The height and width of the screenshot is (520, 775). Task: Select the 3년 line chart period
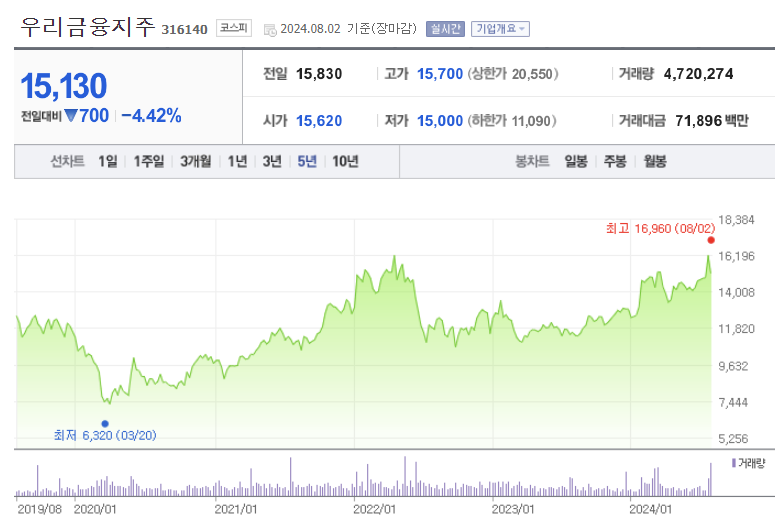coord(272,161)
